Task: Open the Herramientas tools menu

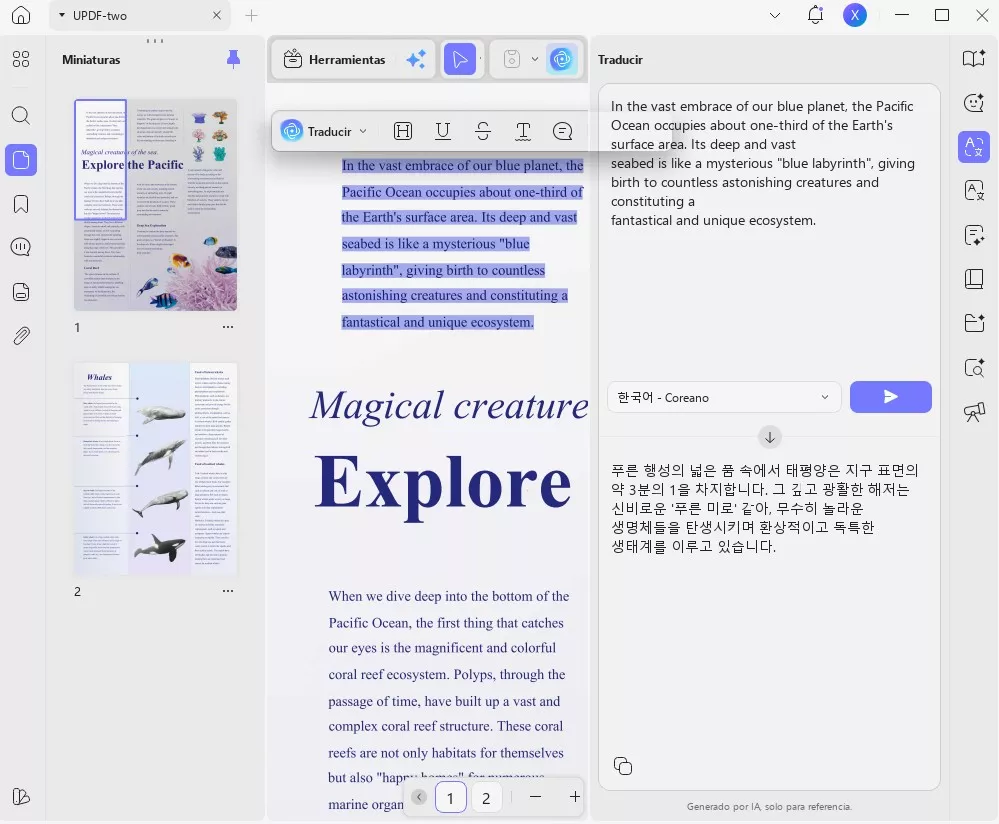Action: [x=335, y=59]
